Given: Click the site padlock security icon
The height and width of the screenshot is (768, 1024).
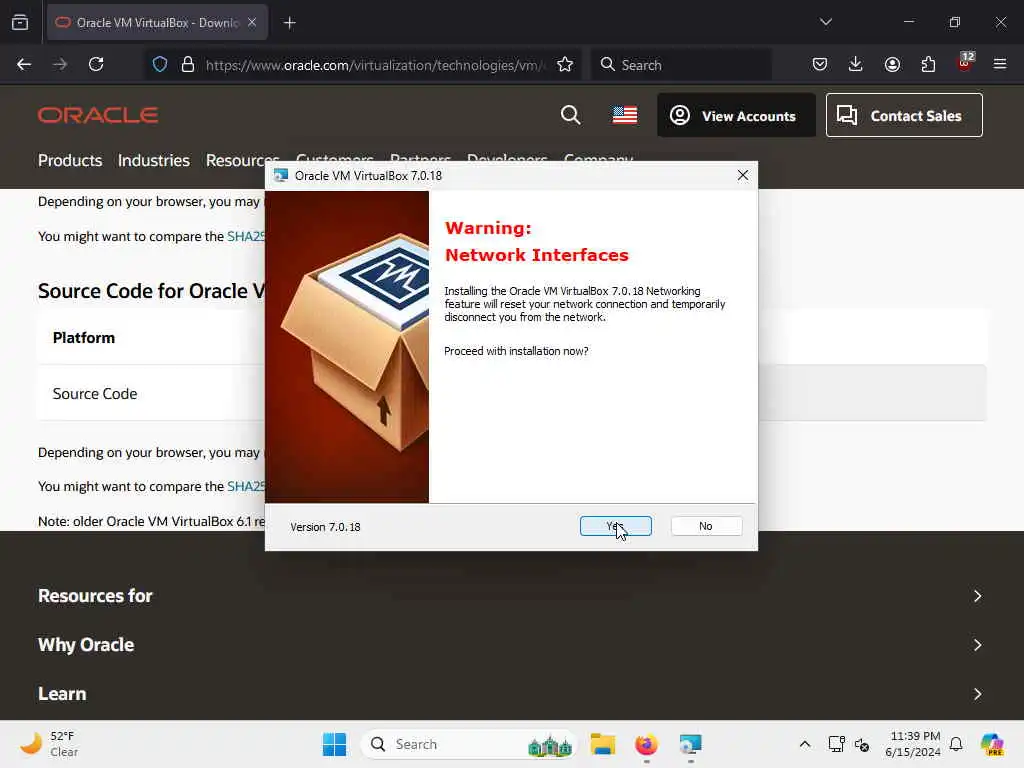Looking at the screenshot, I should click(188, 64).
